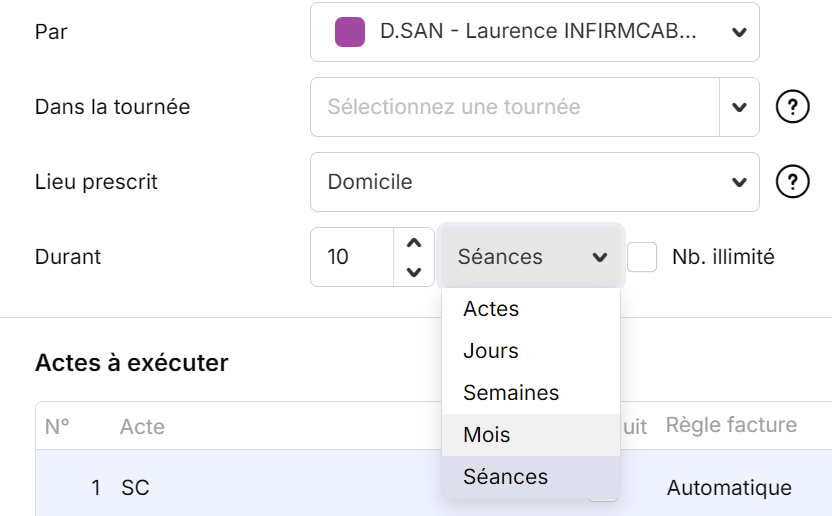Decrease the Durant value with down arrow
The height and width of the screenshot is (516, 832).
click(413, 271)
